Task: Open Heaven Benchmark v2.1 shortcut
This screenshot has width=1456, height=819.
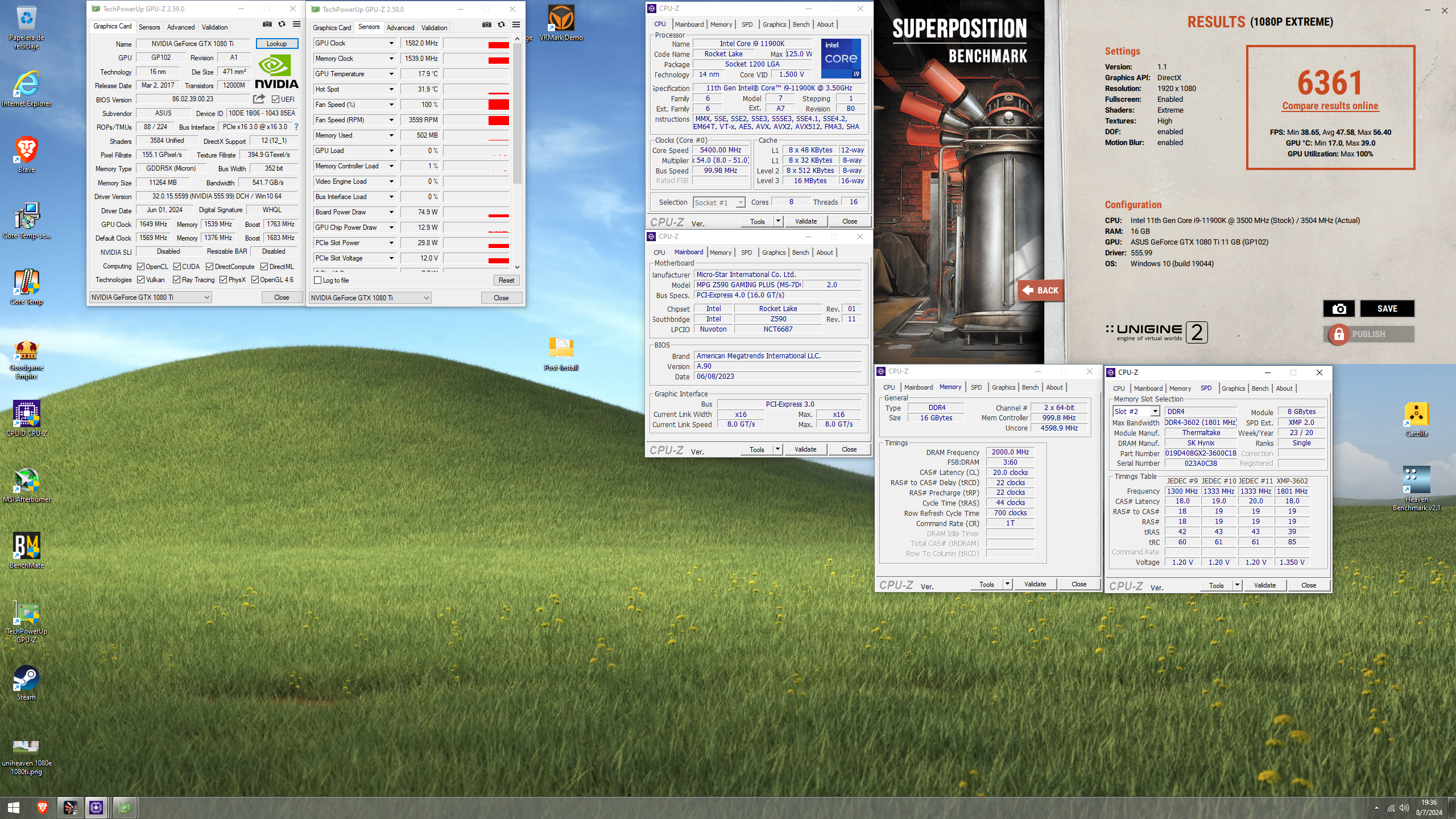Action: (1416, 489)
